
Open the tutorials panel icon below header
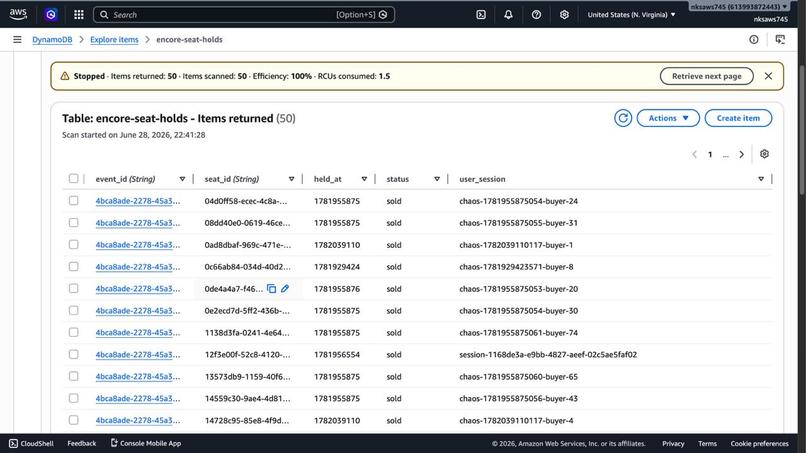780,40
